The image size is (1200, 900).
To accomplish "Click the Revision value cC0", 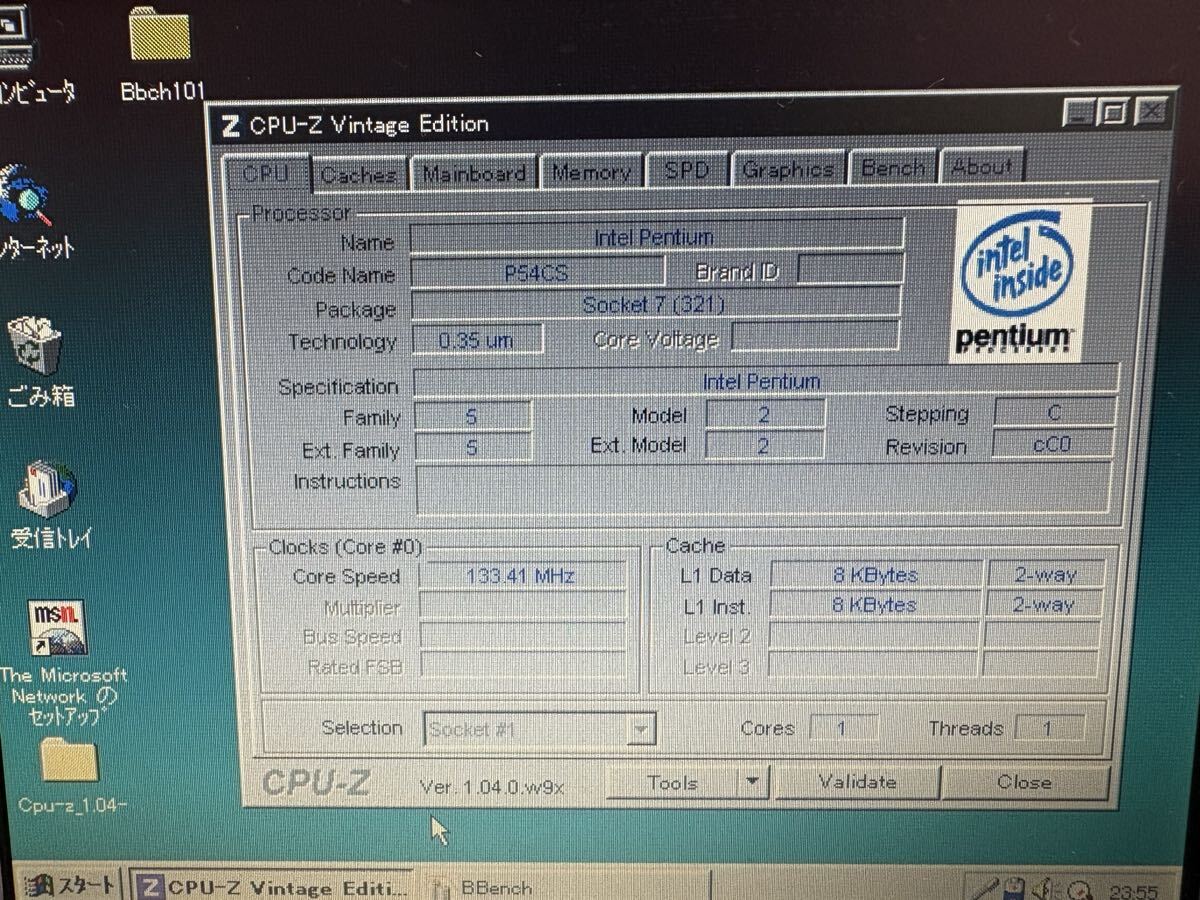I will 1052,444.
